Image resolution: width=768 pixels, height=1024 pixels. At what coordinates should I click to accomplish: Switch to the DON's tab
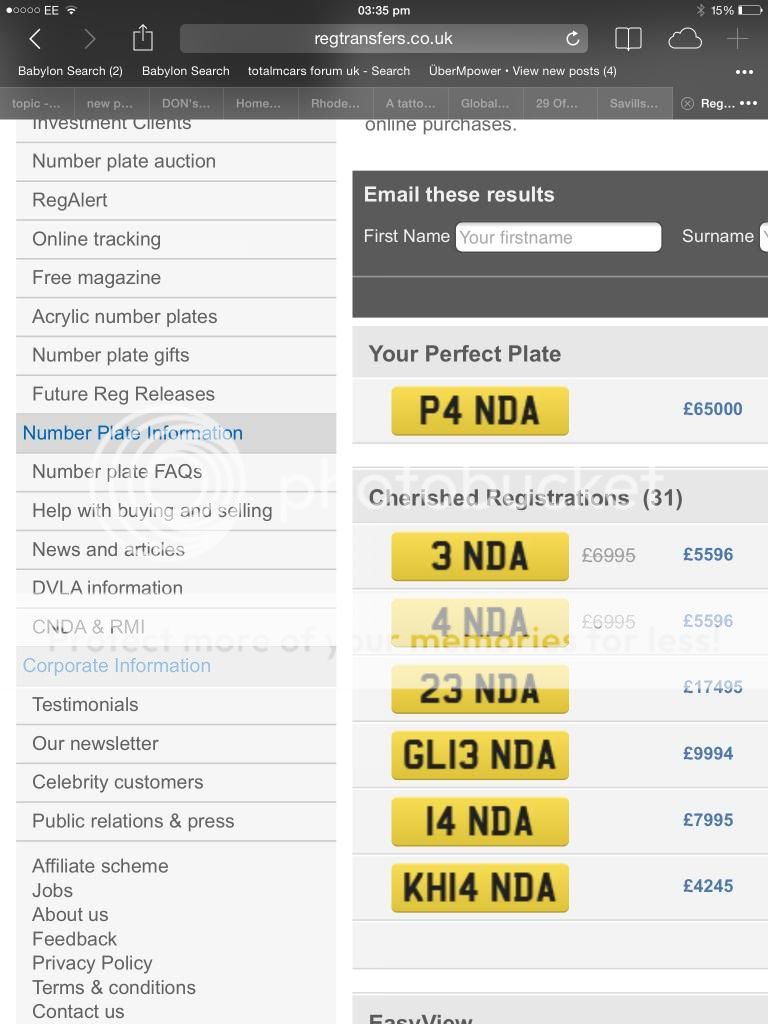click(184, 103)
